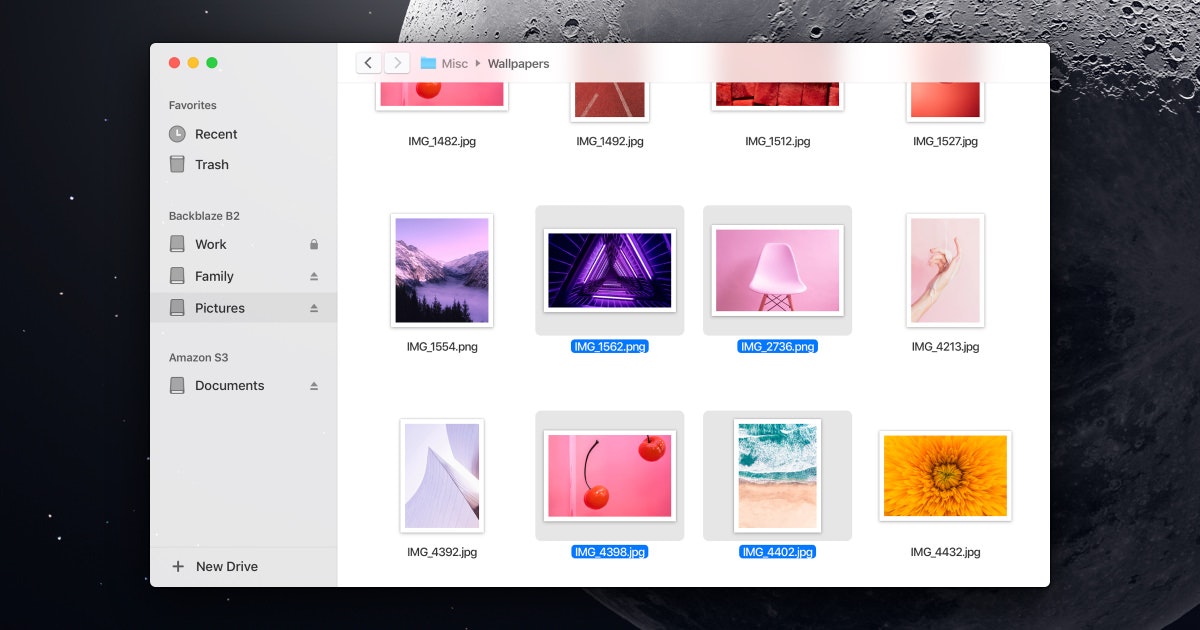
Task: Click the IMG_1482.jpg thumbnail at top
Action: pyautogui.click(x=442, y=96)
